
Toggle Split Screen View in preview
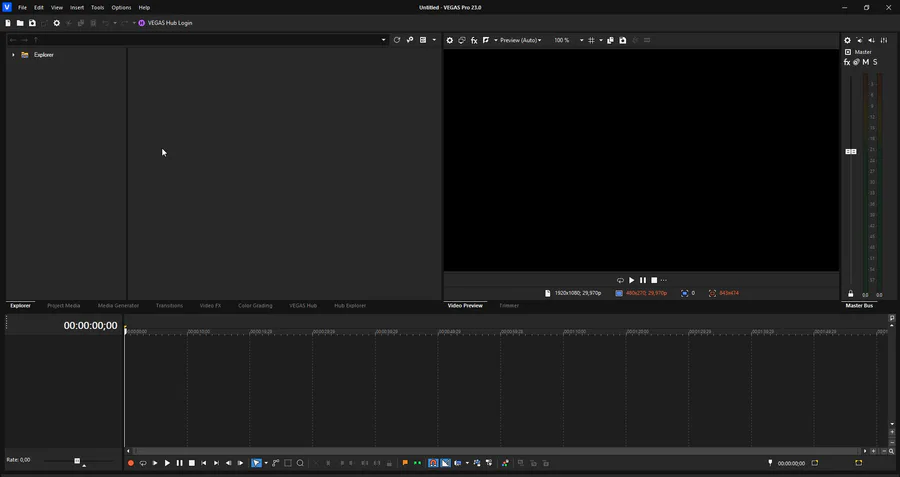coord(486,40)
